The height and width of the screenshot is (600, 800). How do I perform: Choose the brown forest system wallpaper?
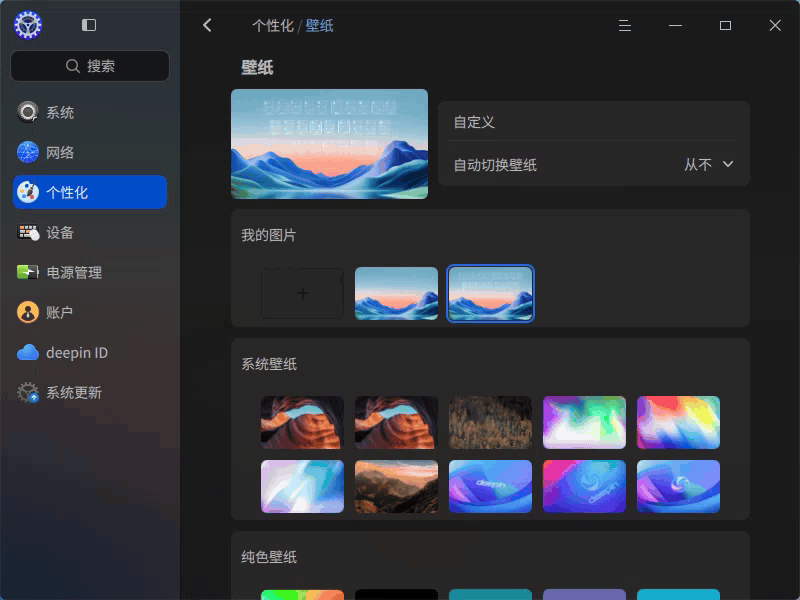tap(490, 422)
